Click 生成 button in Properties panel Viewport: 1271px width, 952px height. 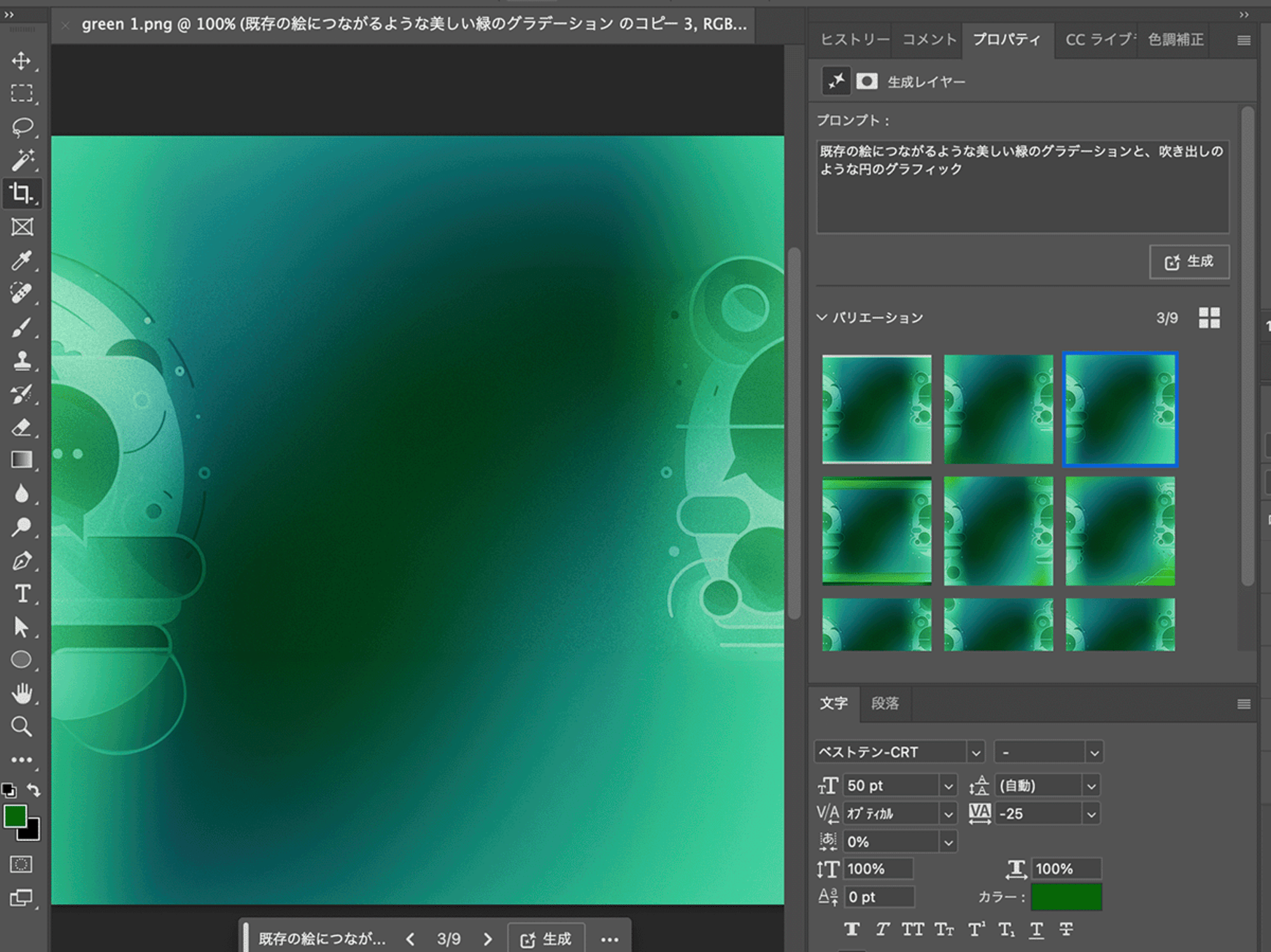click(x=1189, y=262)
